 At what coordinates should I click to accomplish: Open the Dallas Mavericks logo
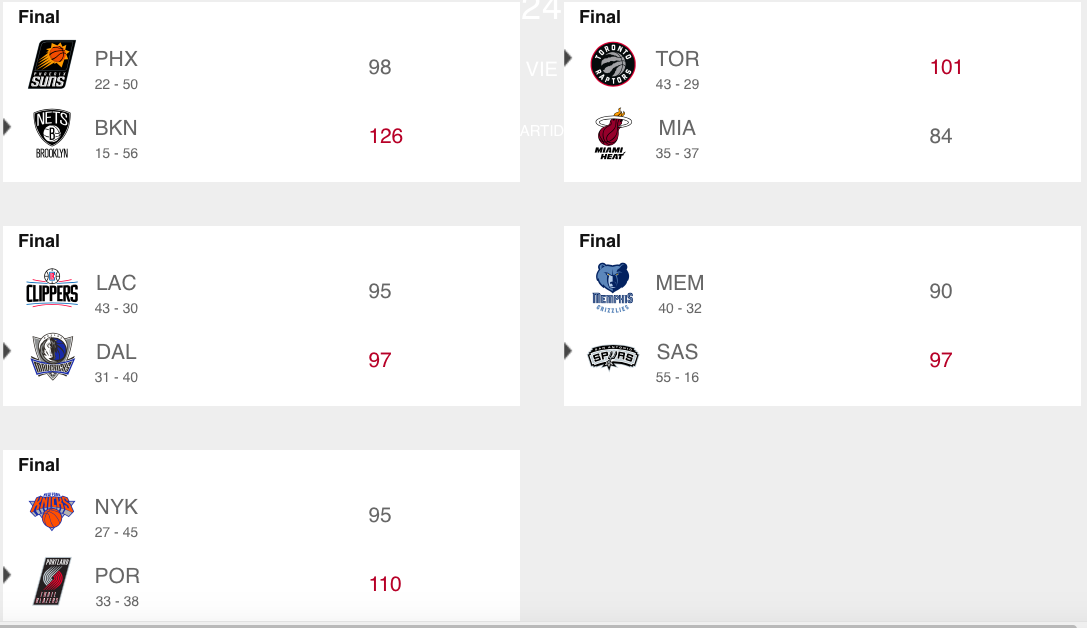52,357
